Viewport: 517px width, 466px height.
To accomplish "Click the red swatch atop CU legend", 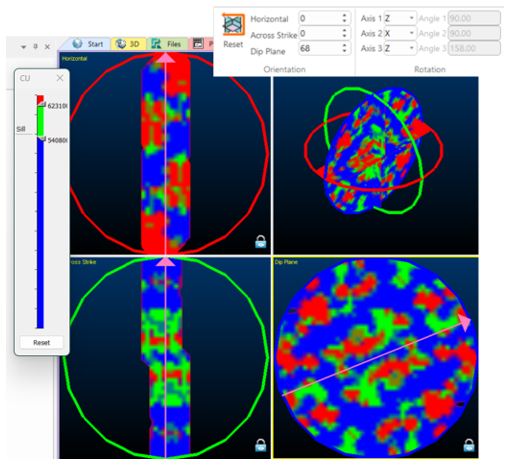I will point(40,99).
